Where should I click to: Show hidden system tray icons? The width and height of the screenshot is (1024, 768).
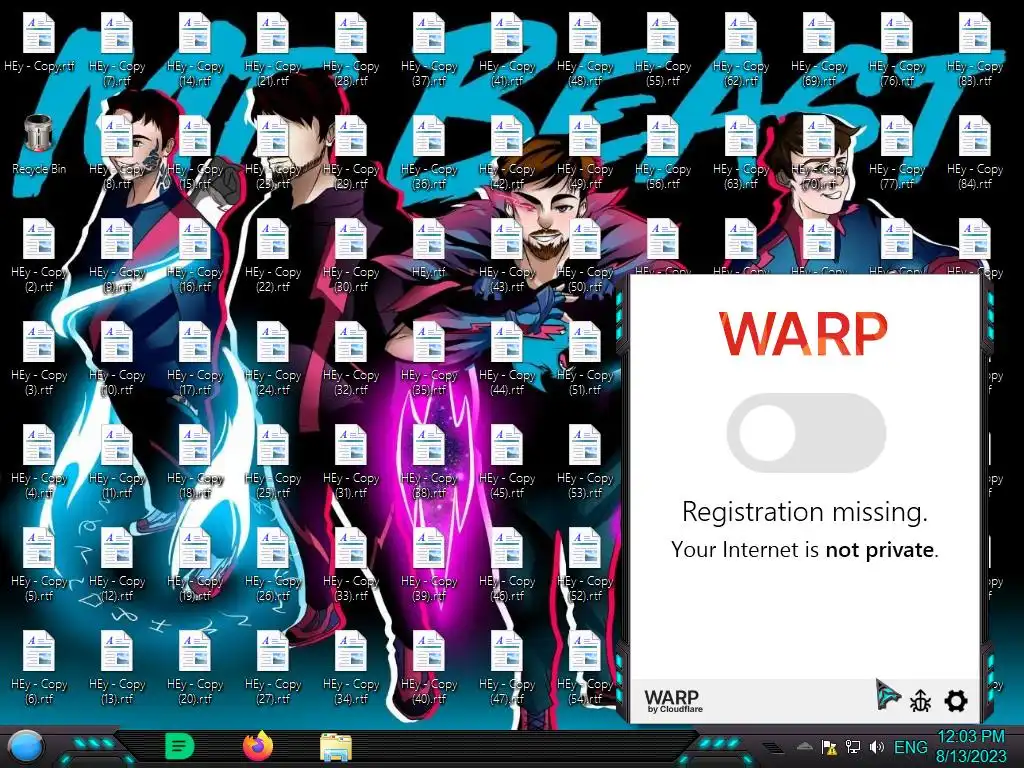[x=805, y=746]
